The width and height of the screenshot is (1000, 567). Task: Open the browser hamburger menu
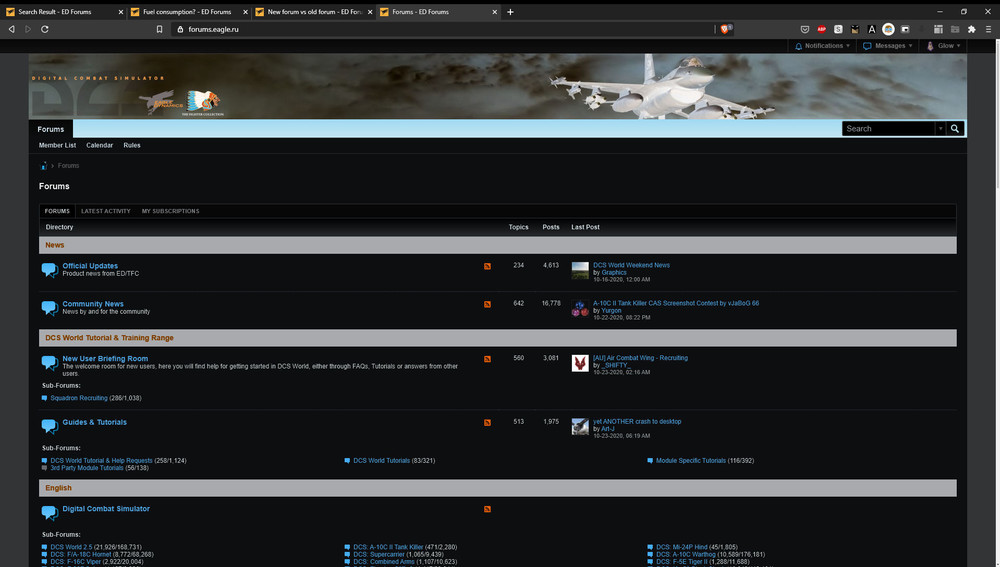click(x=988, y=29)
